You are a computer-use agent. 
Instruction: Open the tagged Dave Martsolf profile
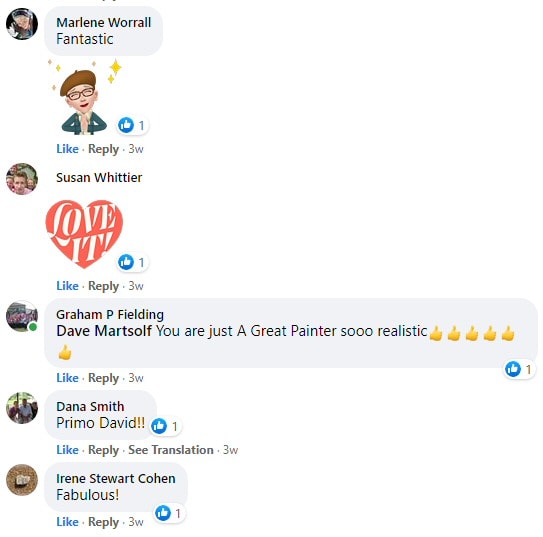tap(104, 331)
